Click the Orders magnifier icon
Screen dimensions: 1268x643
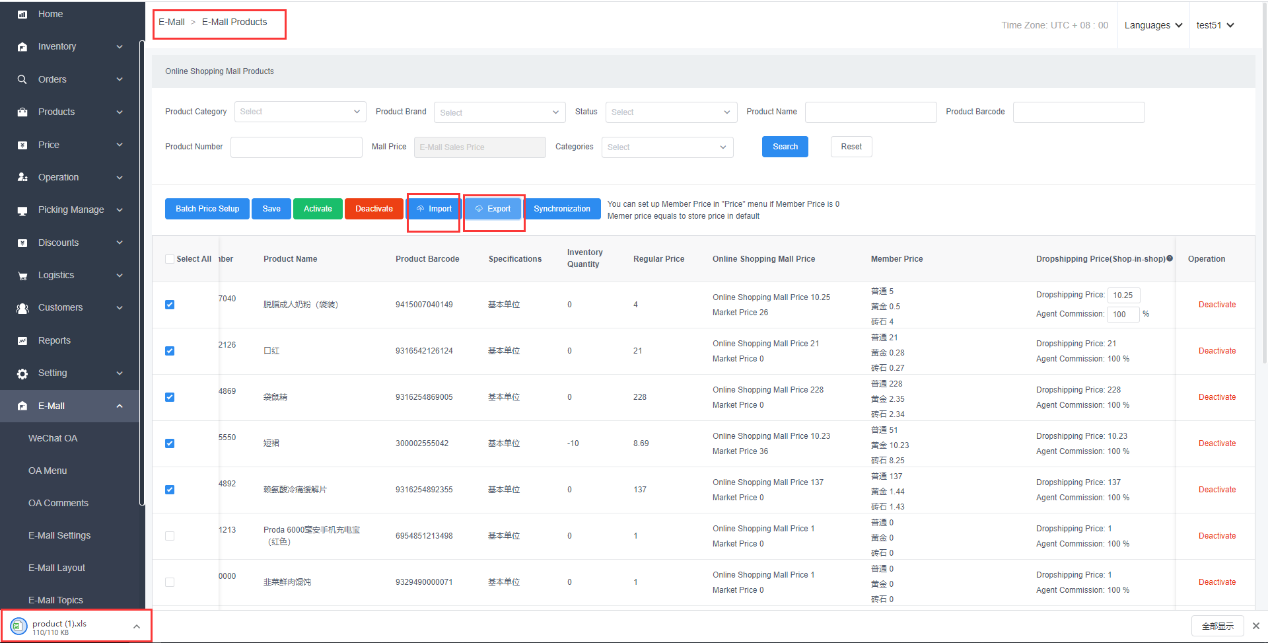[22, 79]
